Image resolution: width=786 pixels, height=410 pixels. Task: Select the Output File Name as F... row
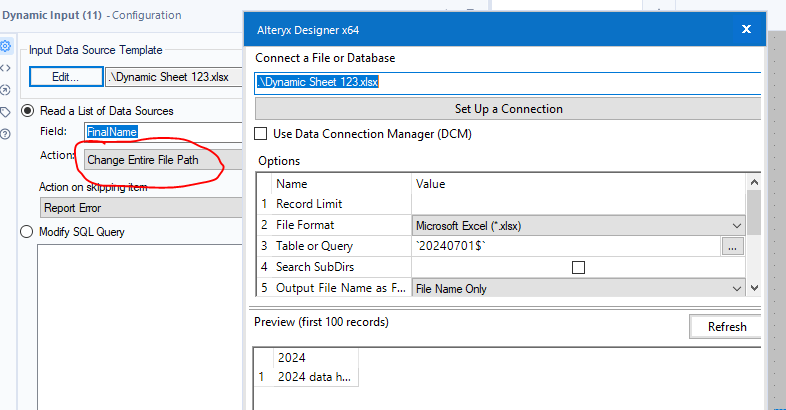[x=340, y=288]
